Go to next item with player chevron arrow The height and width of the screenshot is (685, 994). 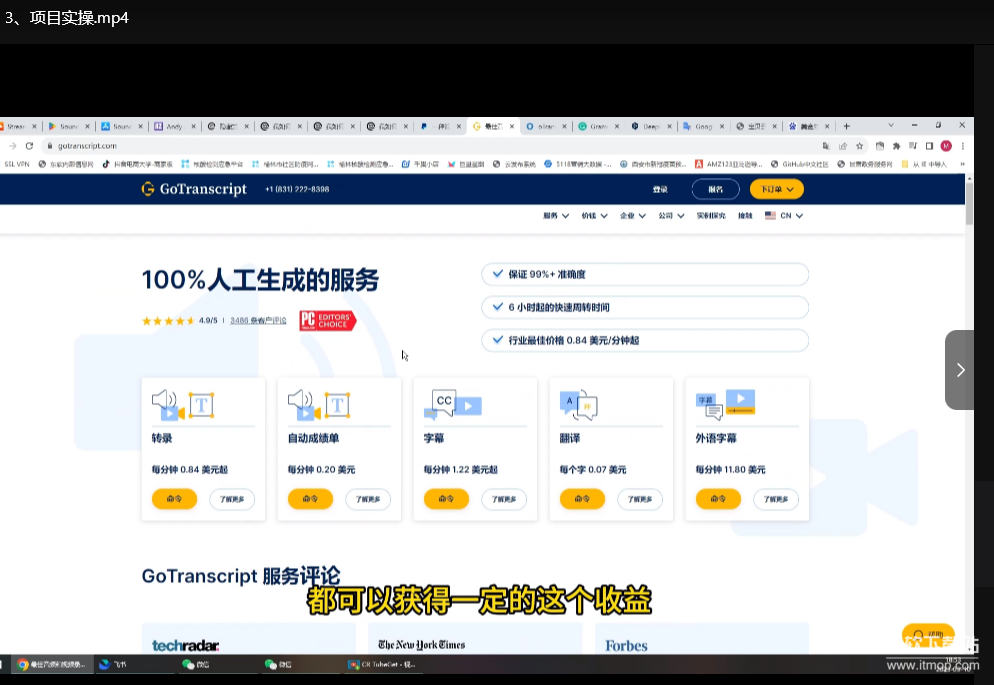960,369
